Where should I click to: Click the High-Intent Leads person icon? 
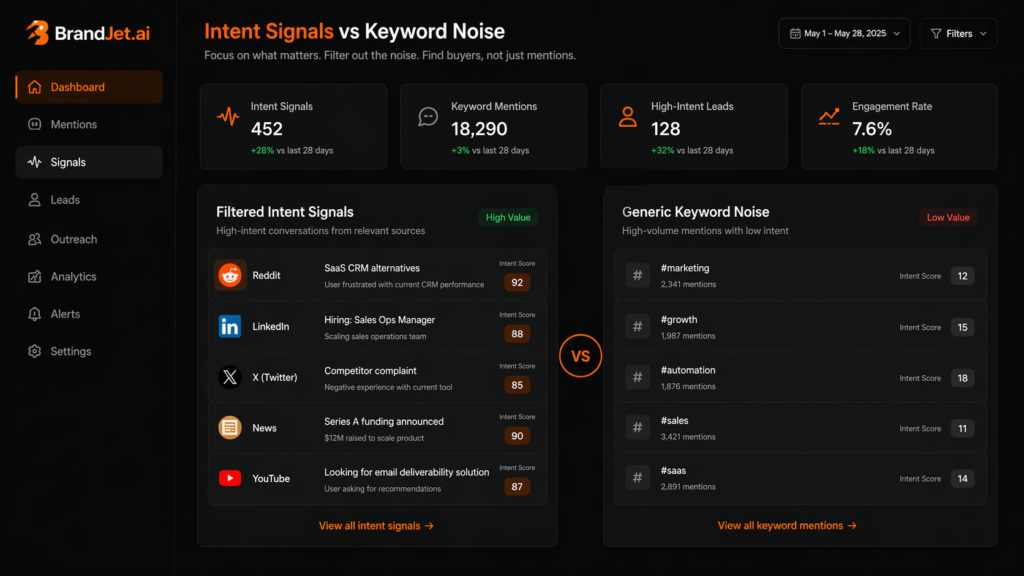pyautogui.click(x=628, y=117)
